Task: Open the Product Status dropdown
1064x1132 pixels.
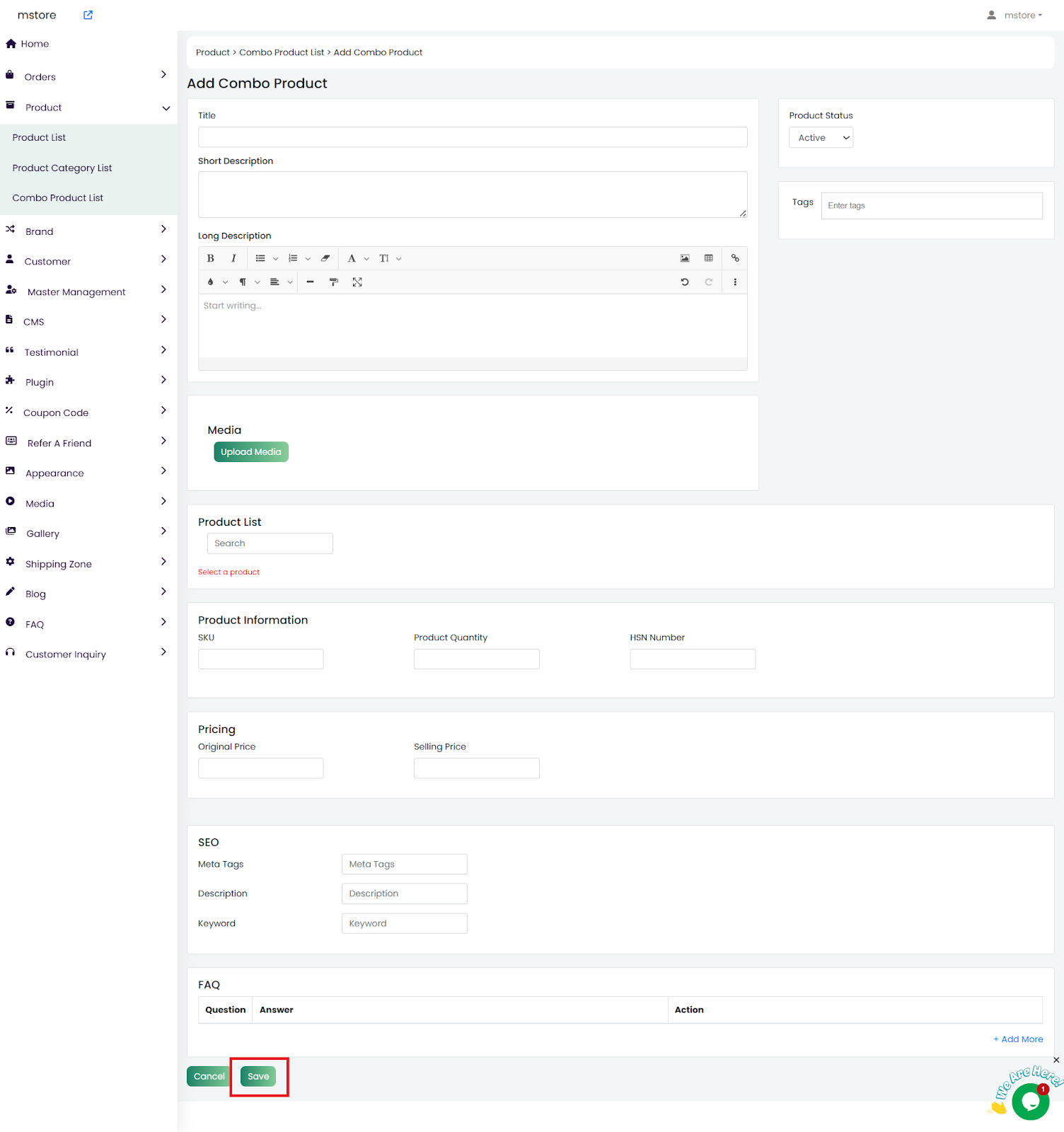Action: tap(821, 138)
